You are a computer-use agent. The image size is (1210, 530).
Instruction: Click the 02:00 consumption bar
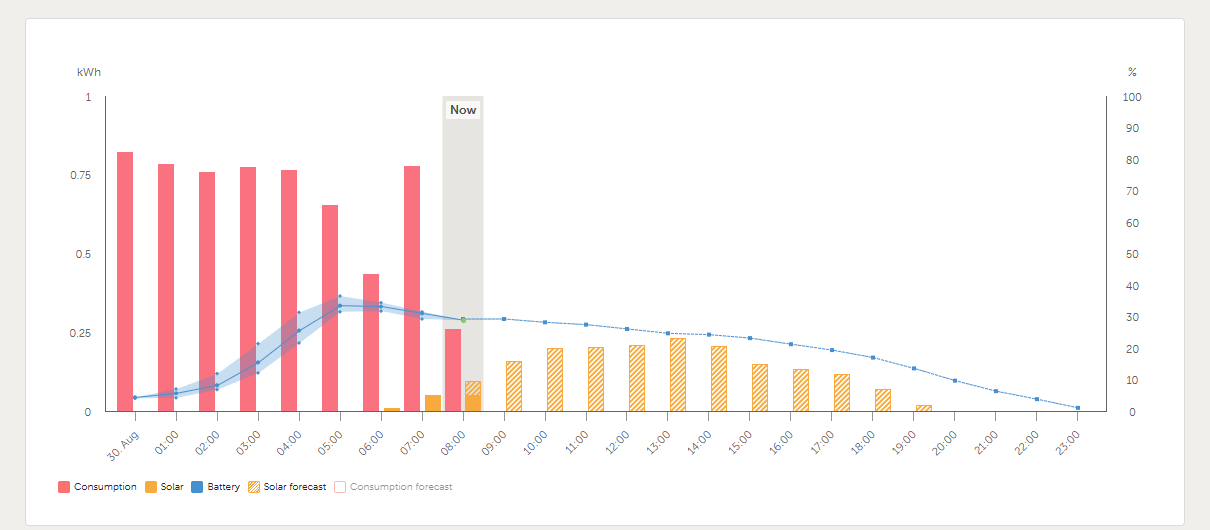click(x=207, y=291)
